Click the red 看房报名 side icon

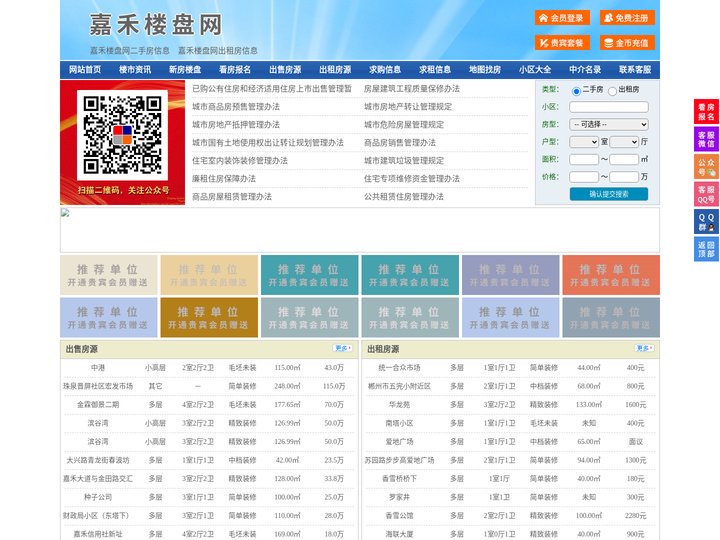point(706,112)
